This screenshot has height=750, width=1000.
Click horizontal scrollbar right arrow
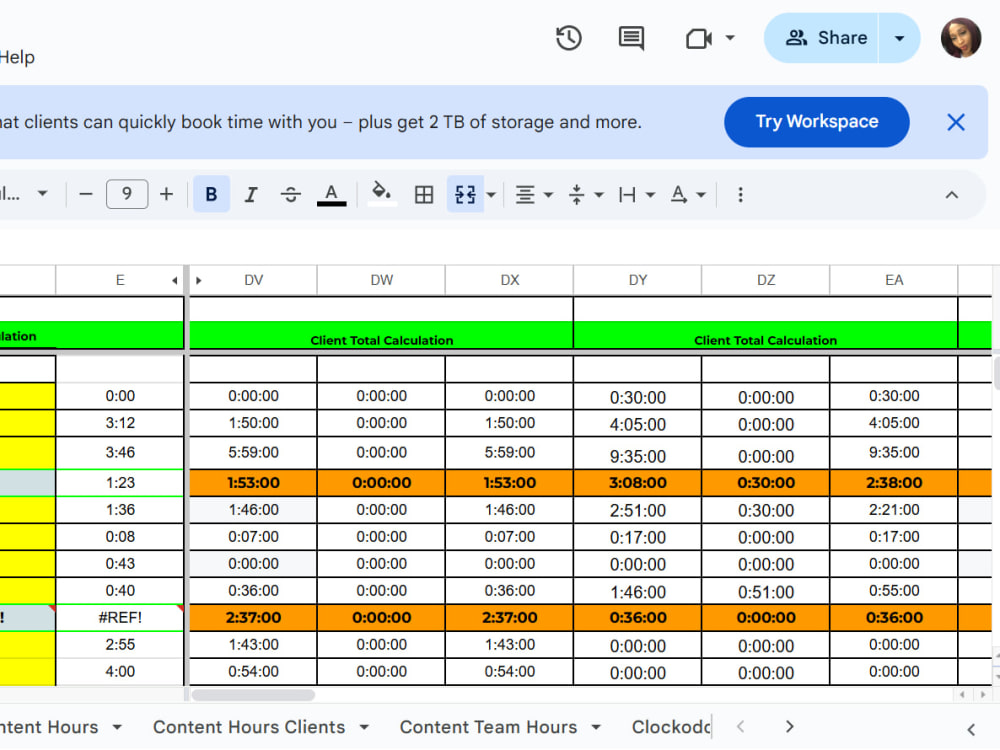click(x=983, y=695)
